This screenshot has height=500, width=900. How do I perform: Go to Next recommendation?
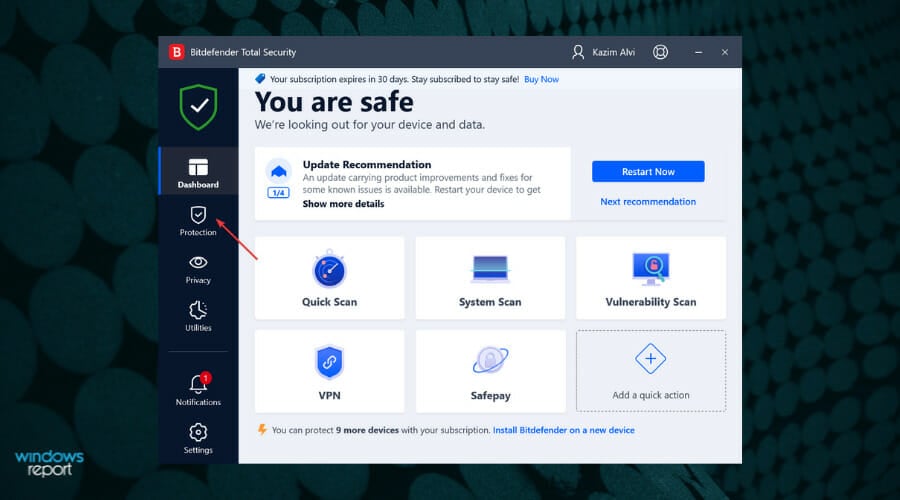coord(648,201)
